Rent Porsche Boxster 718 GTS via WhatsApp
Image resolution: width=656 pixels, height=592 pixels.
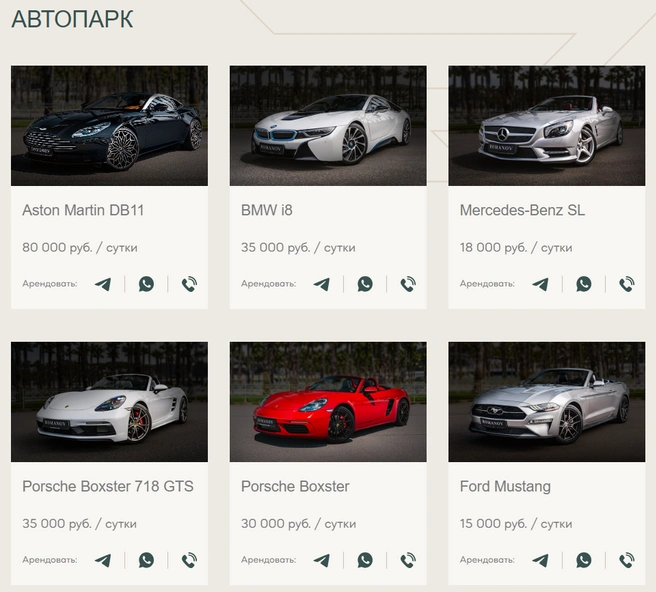coord(146,560)
